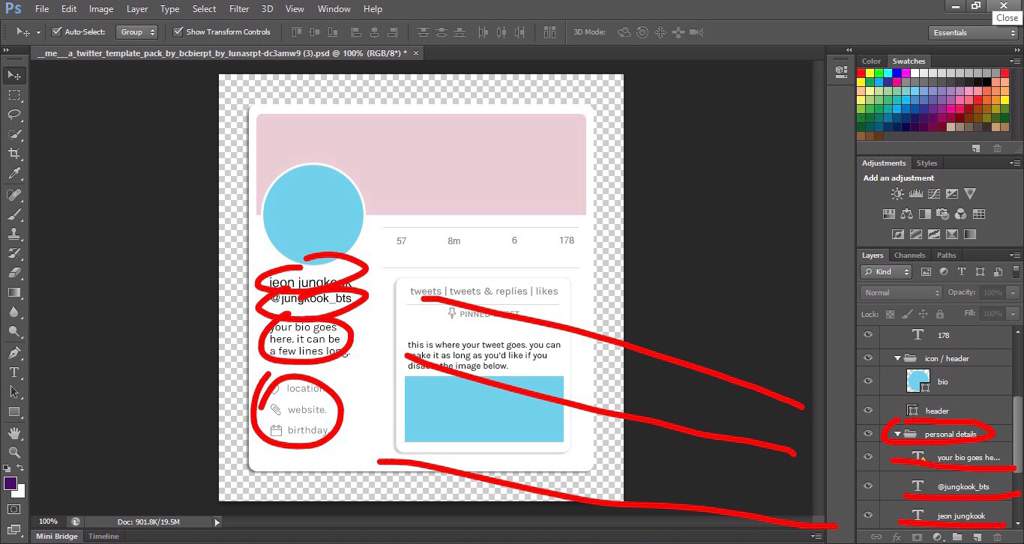The image size is (1024, 544).
Task: Hide the personal details group
Action: click(868, 434)
